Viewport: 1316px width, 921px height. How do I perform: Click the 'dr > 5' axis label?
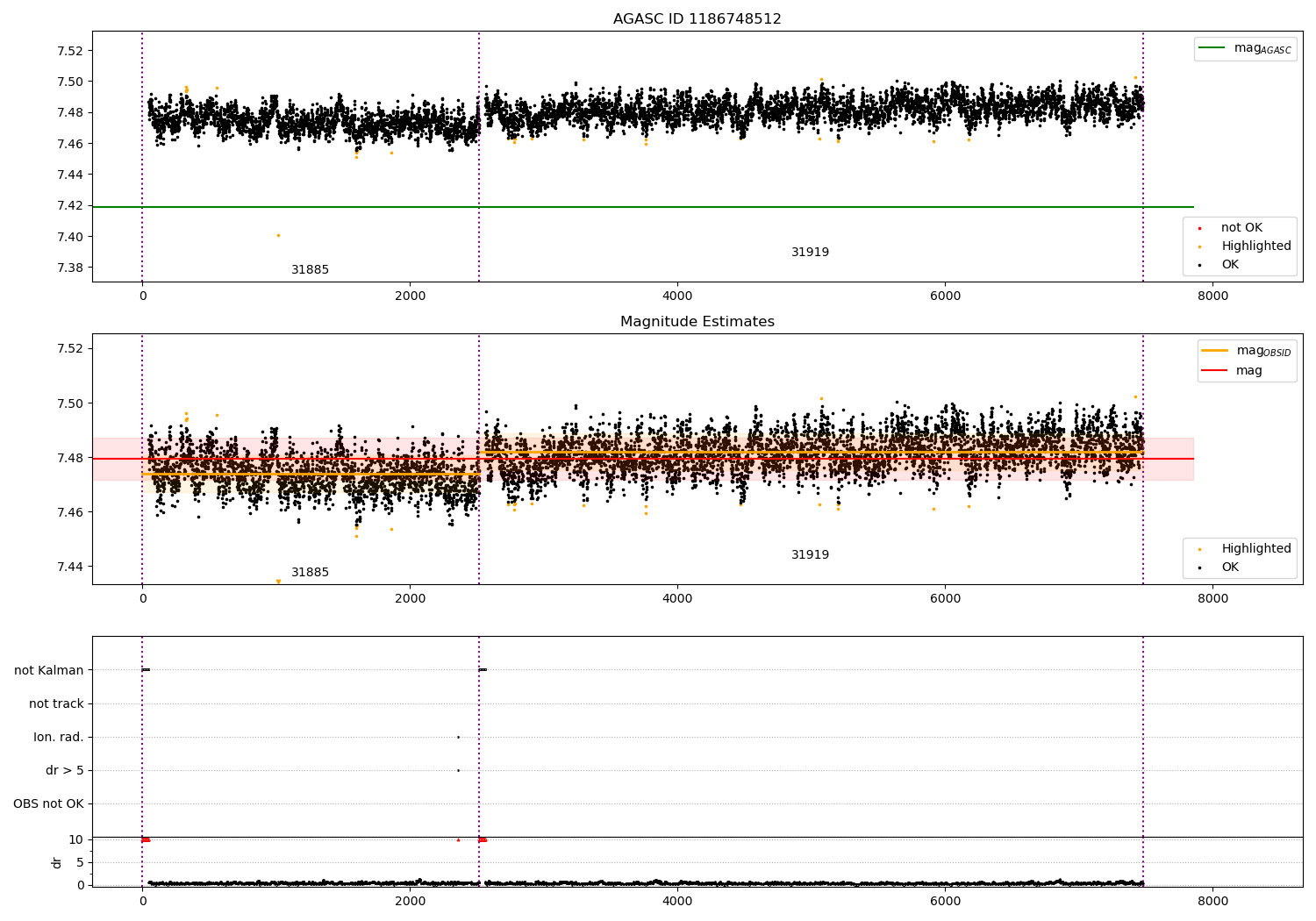(65, 771)
